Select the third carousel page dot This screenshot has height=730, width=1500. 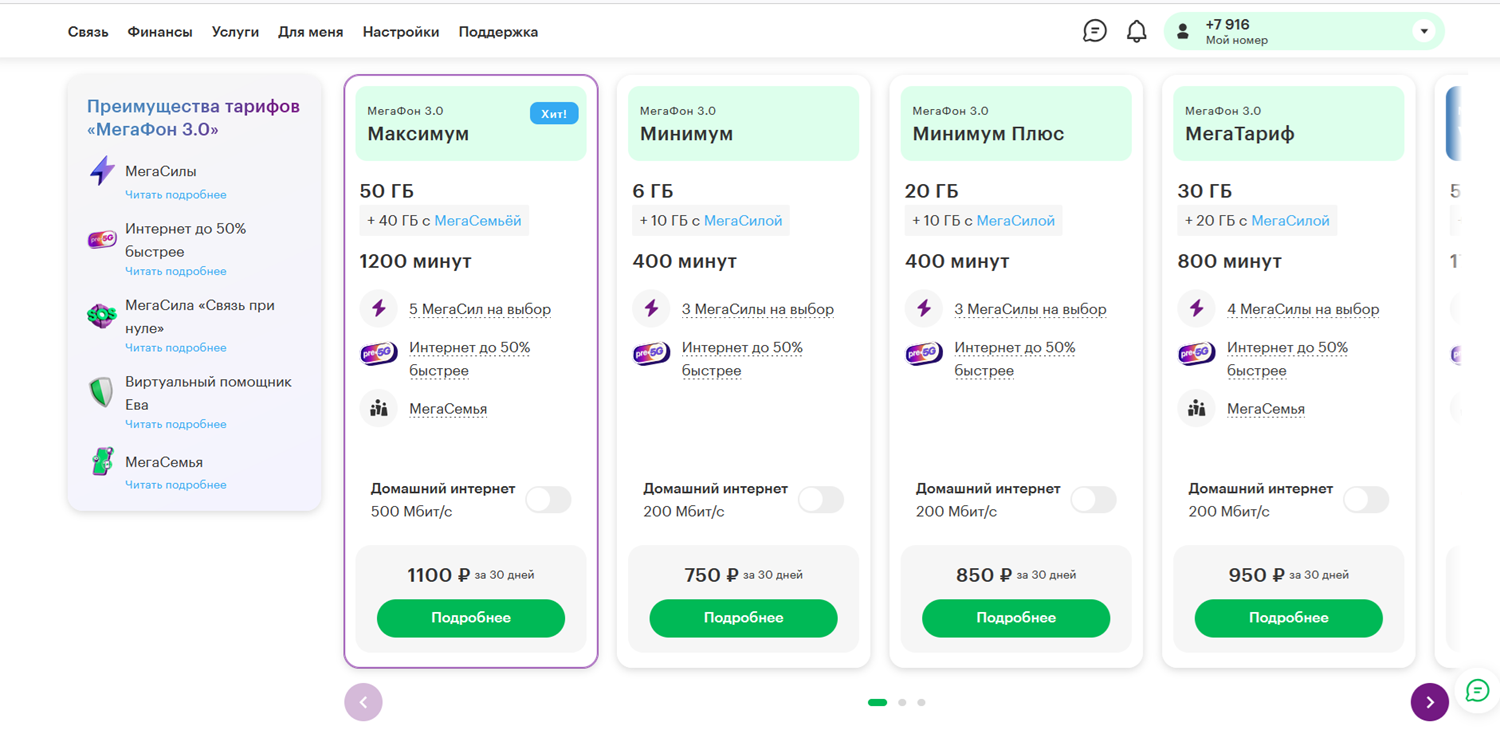(x=922, y=703)
